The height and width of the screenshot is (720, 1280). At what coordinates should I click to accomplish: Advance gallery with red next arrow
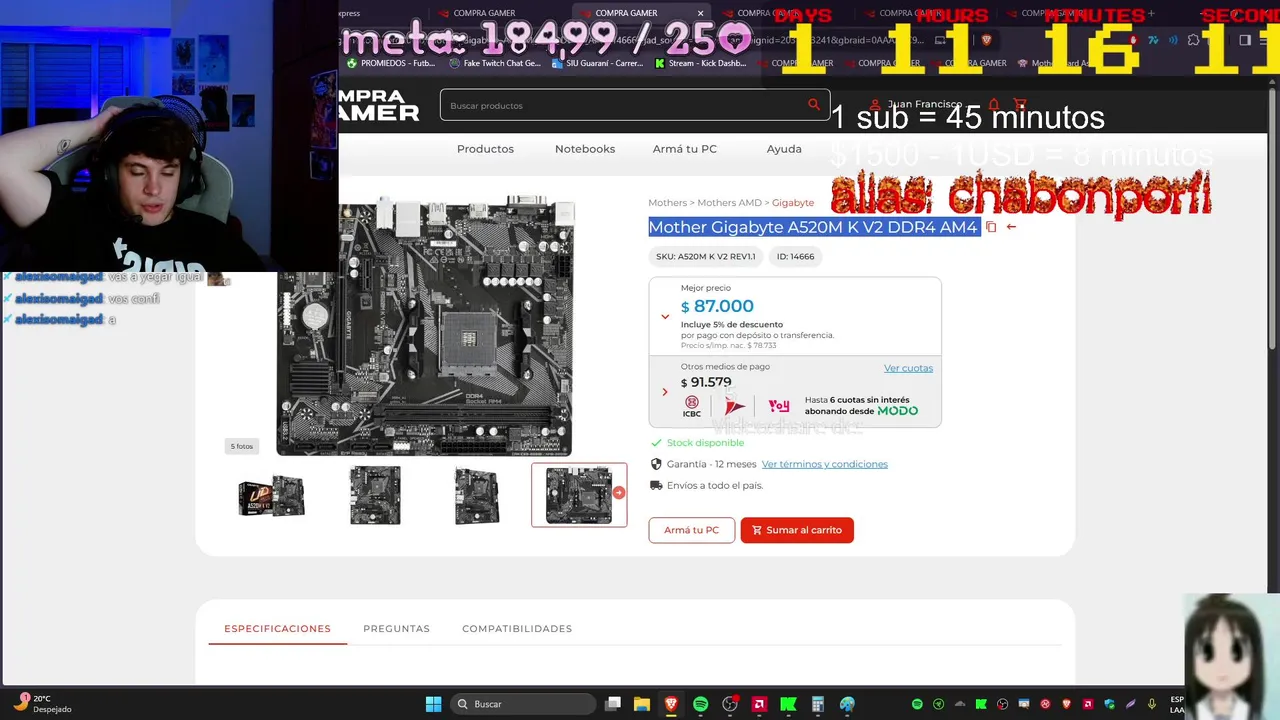[x=619, y=492]
